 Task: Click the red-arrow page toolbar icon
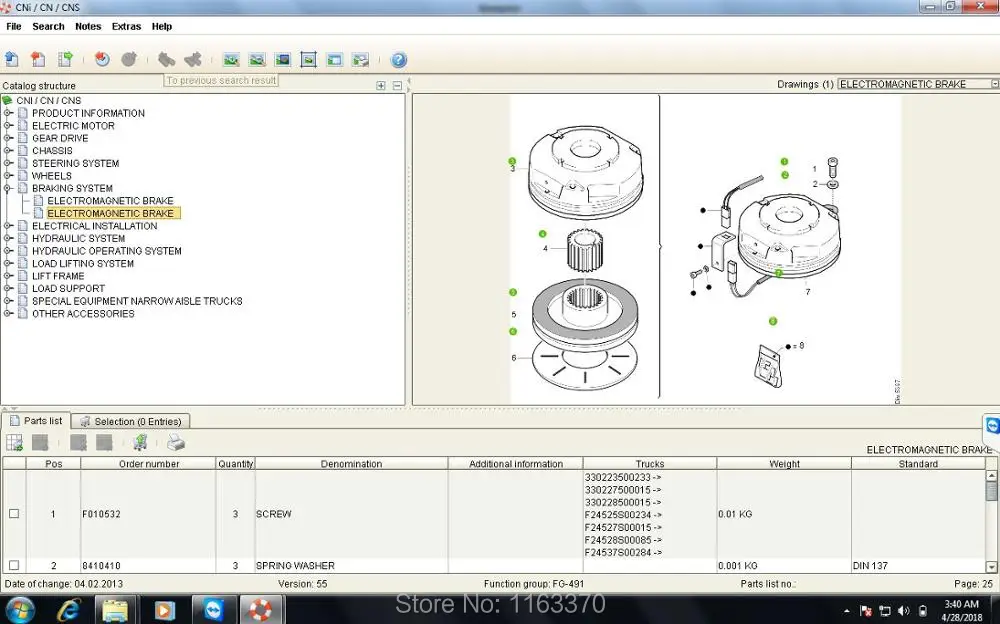38,59
